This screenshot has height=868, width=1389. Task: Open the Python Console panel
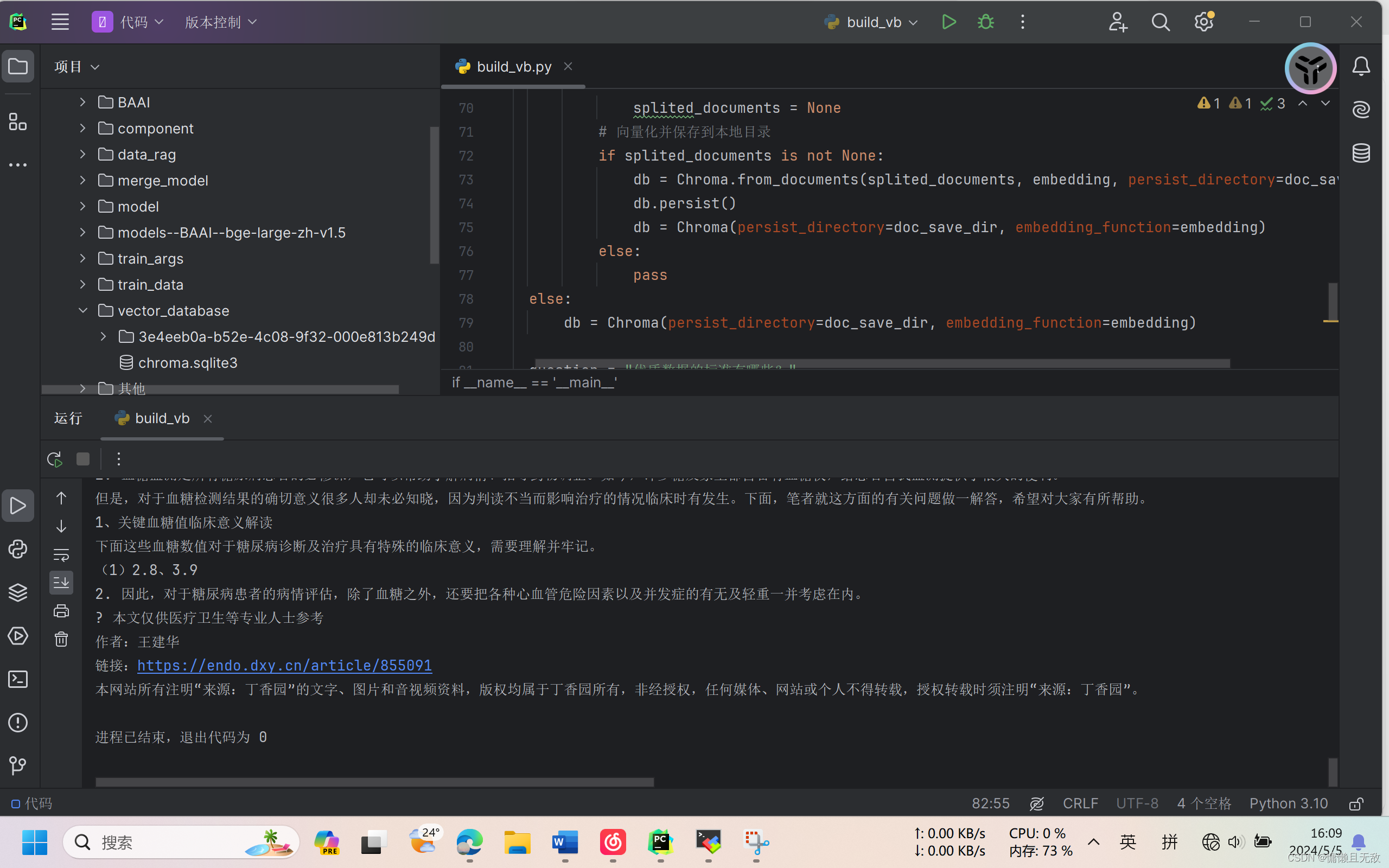[18, 550]
